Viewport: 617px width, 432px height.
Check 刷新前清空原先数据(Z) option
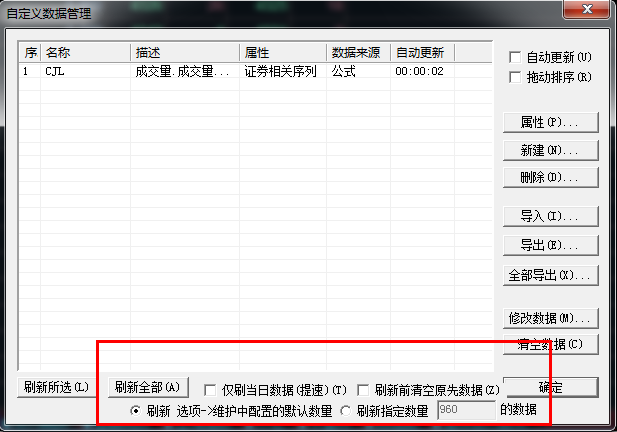(x=363, y=390)
